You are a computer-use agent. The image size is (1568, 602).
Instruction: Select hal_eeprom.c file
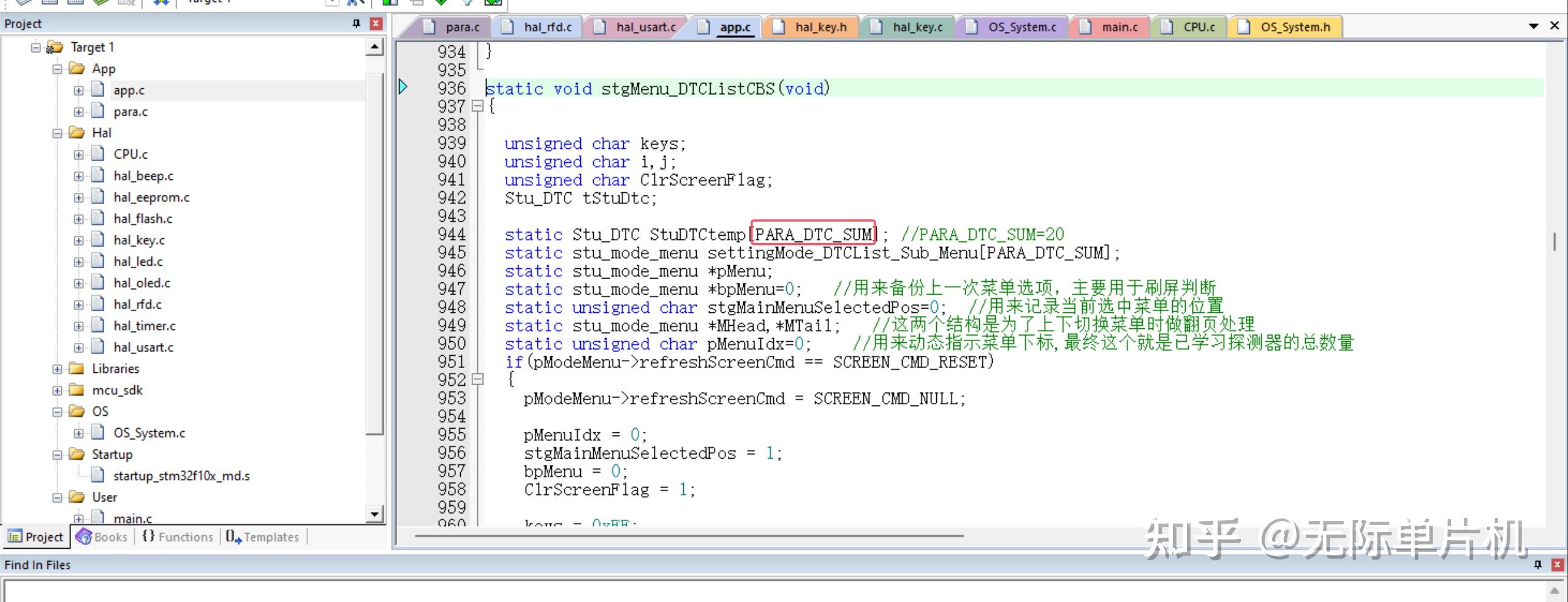151,197
